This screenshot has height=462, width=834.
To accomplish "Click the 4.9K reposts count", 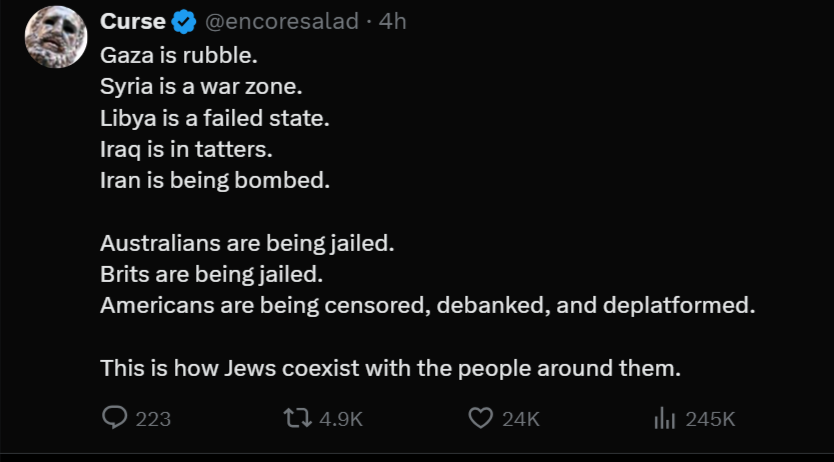I will click(341, 419).
